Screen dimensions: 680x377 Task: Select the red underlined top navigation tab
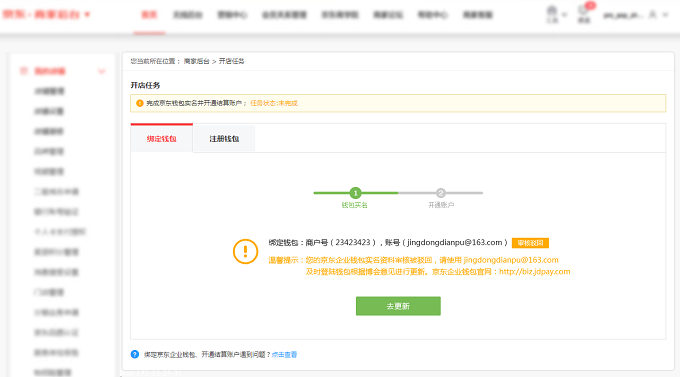point(149,15)
